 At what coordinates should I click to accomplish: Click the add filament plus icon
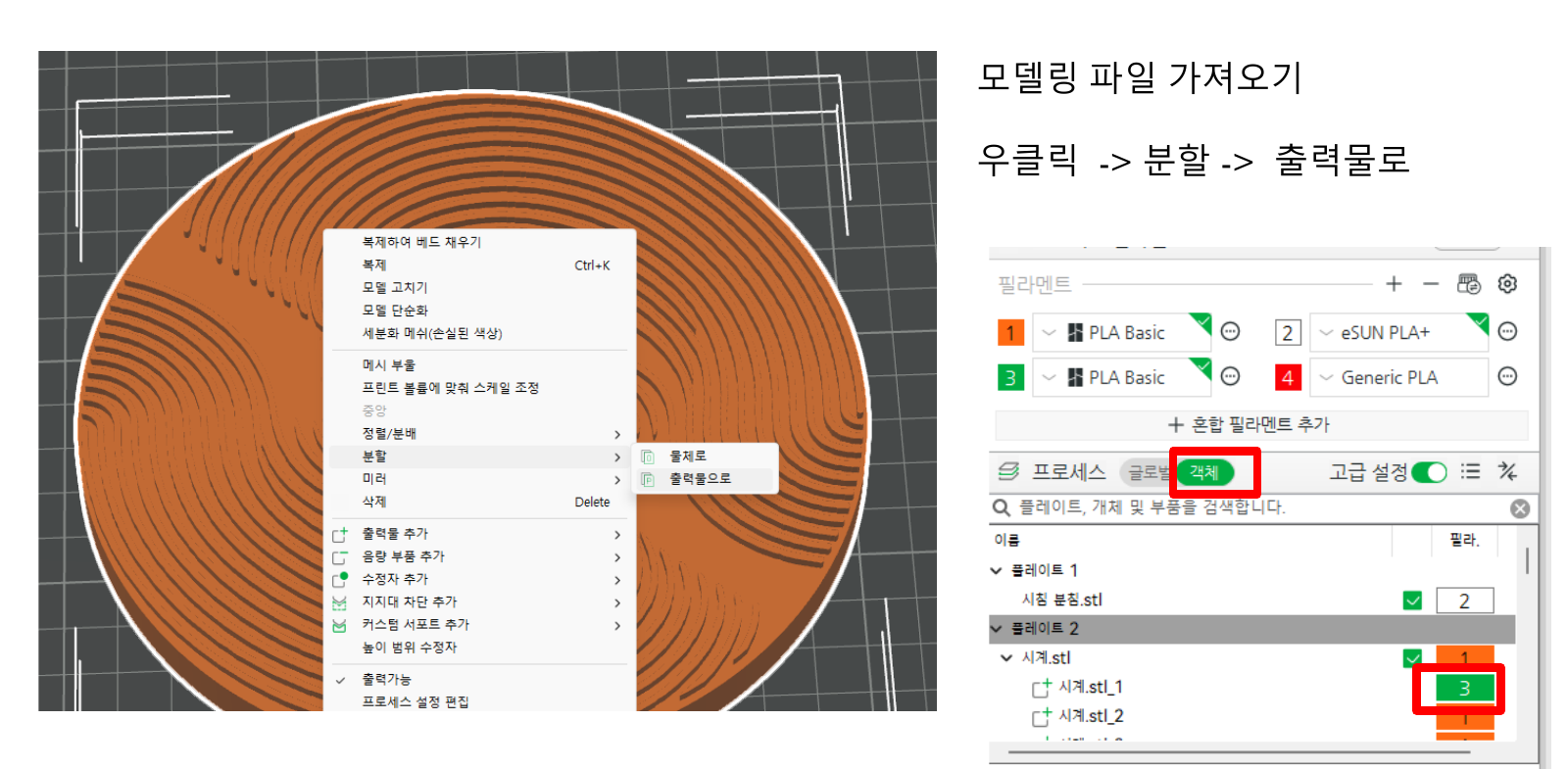pyautogui.click(x=1394, y=284)
